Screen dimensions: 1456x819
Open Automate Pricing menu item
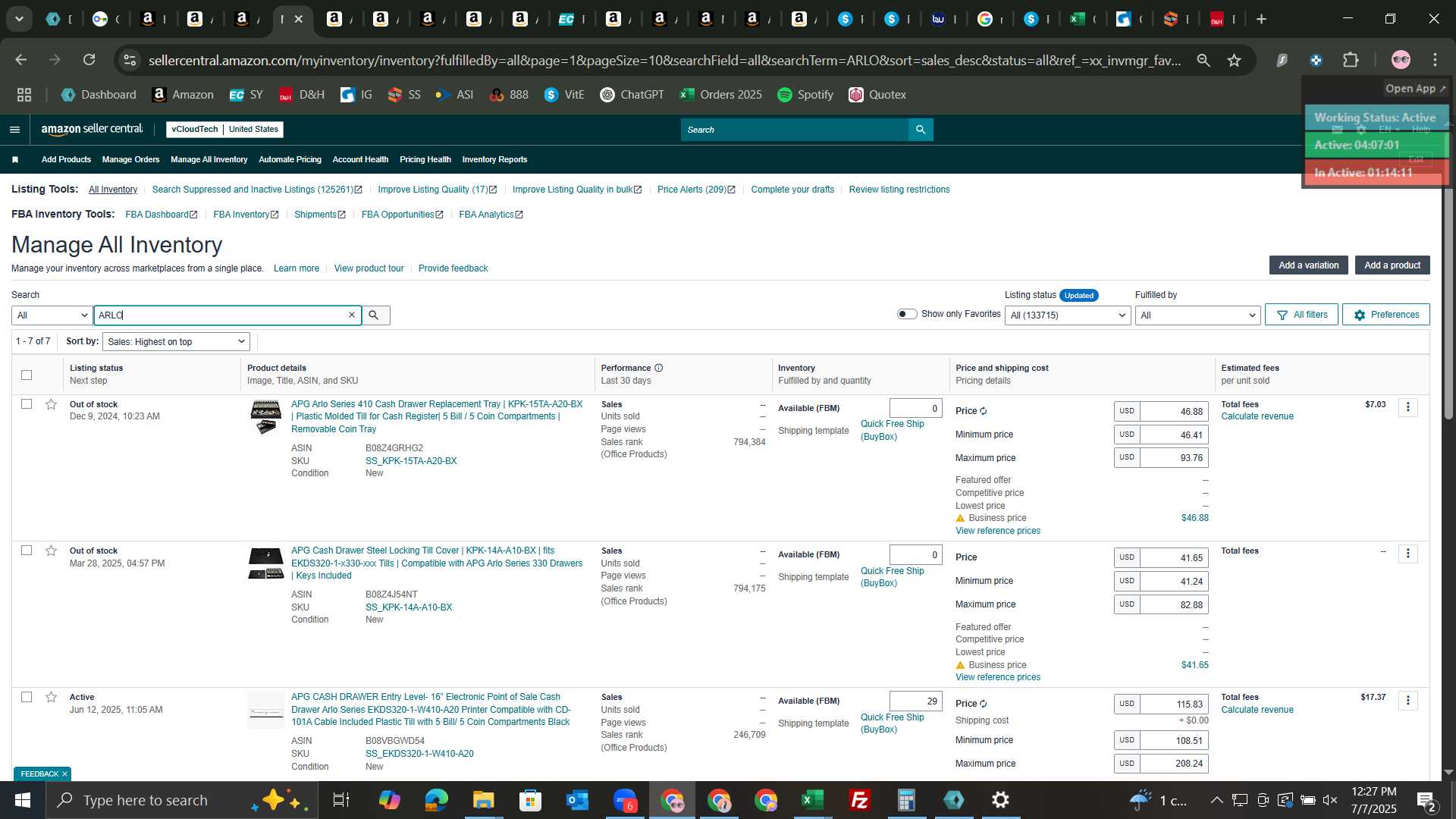tap(290, 160)
